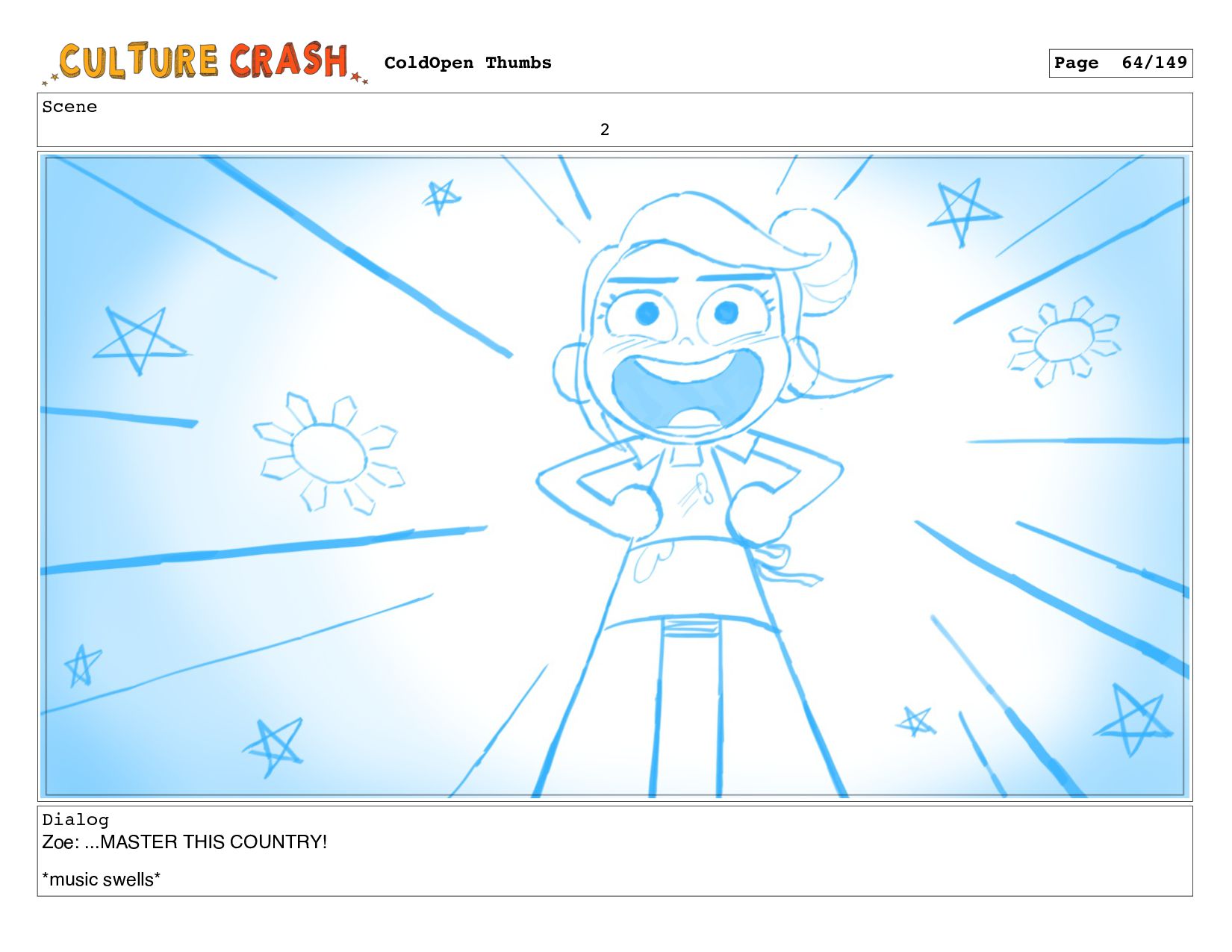Click the large sun doodle on left

[x=329, y=453]
